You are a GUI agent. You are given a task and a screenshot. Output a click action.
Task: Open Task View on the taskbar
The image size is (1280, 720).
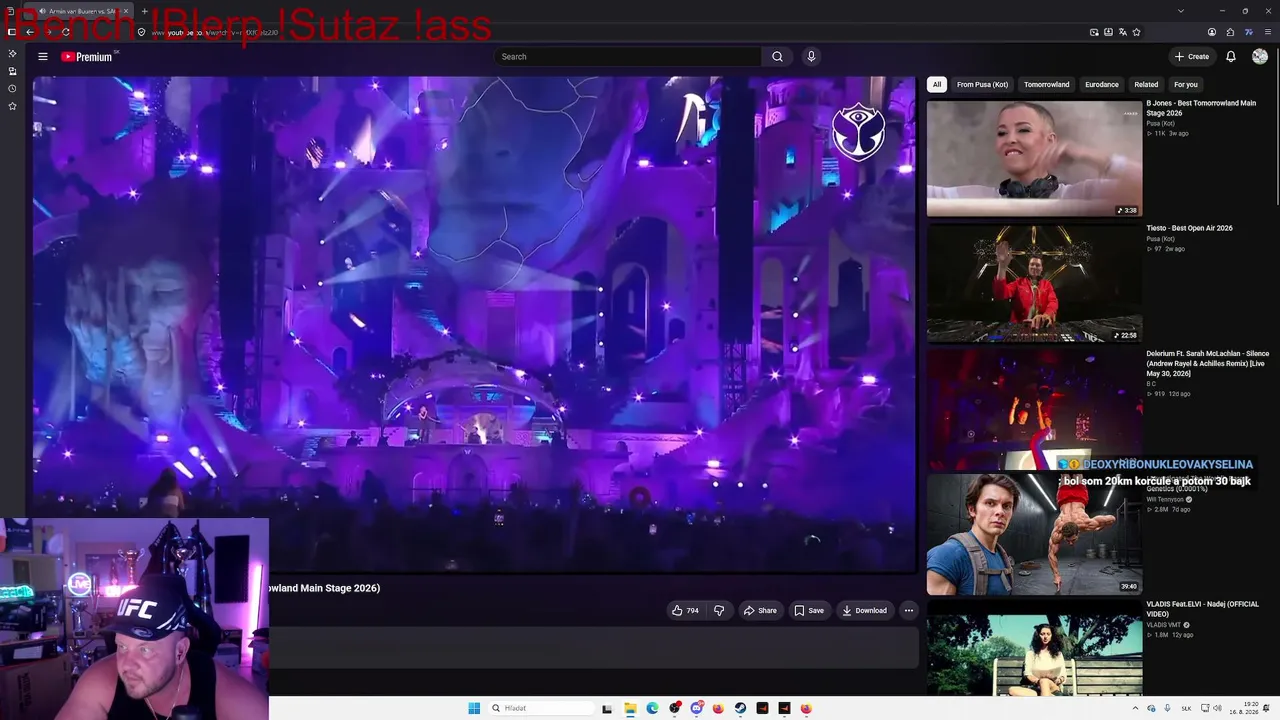point(607,709)
